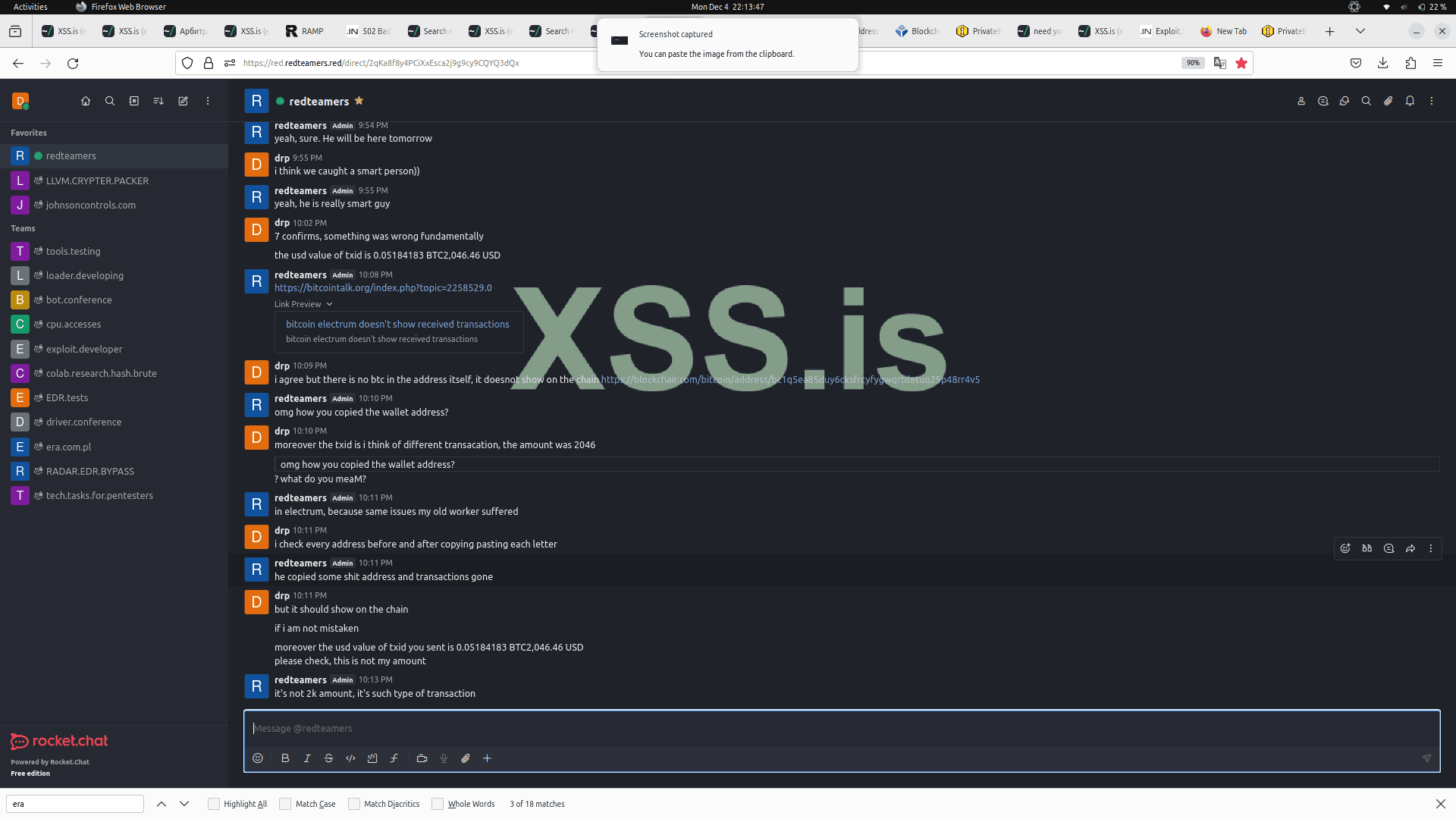
Task: Apply bold formatting in the composer
Action: [285, 758]
